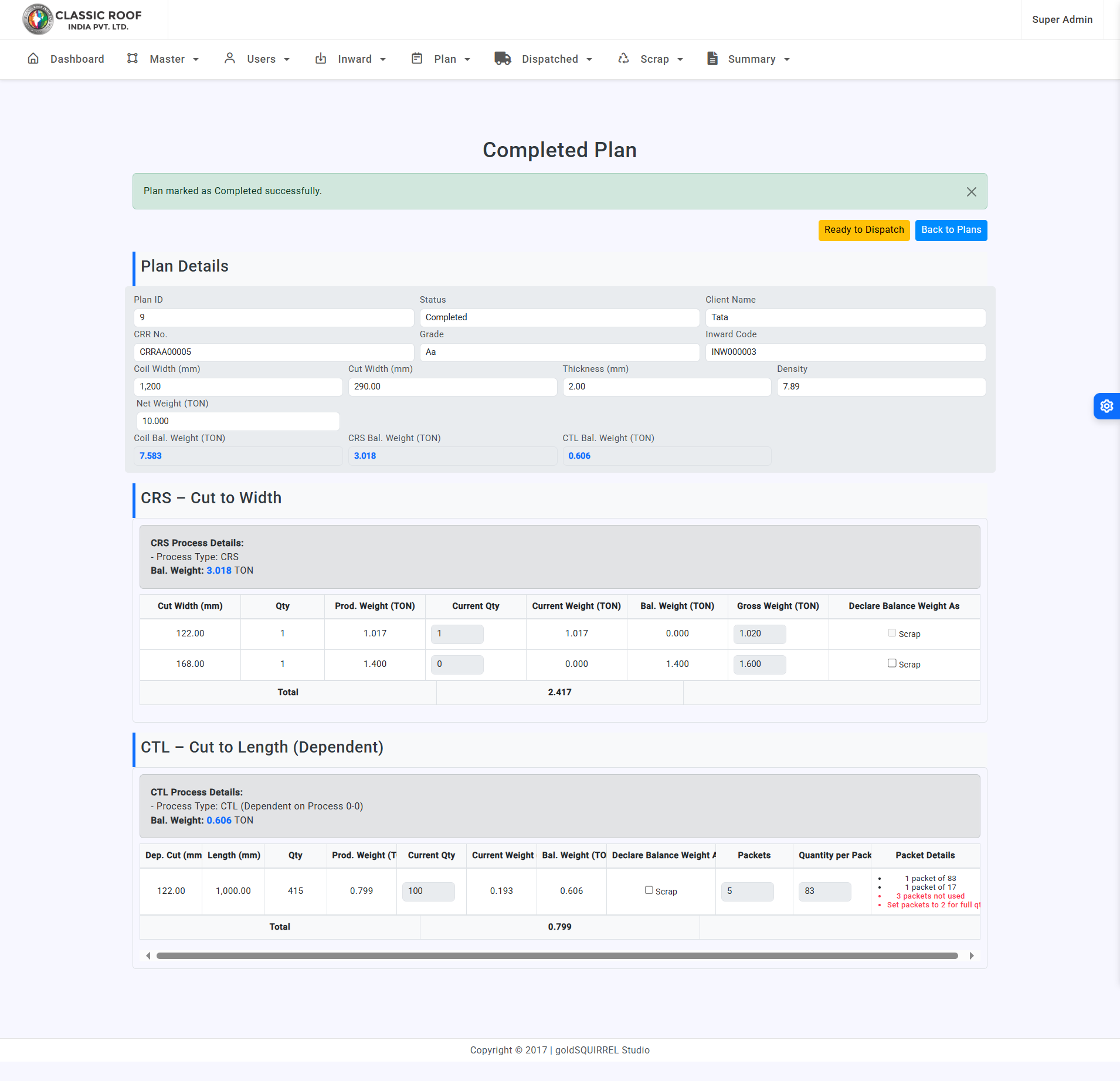Expand the Master dropdown arrow
This screenshot has height=1081, width=1120.
click(196, 60)
